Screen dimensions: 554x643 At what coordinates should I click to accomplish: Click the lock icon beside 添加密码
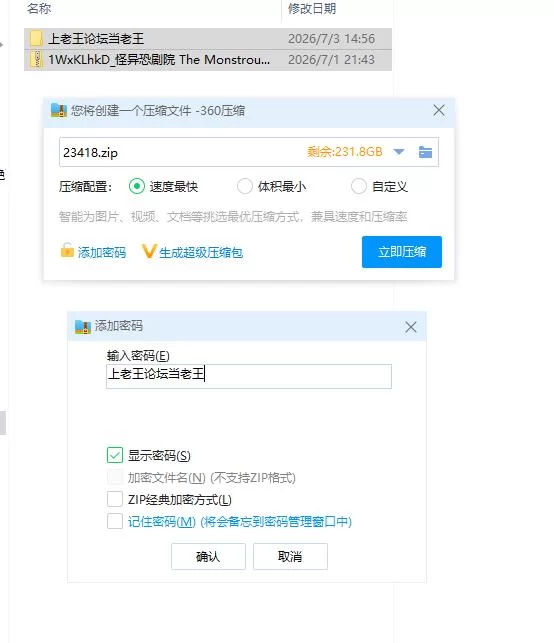[x=67, y=250]
